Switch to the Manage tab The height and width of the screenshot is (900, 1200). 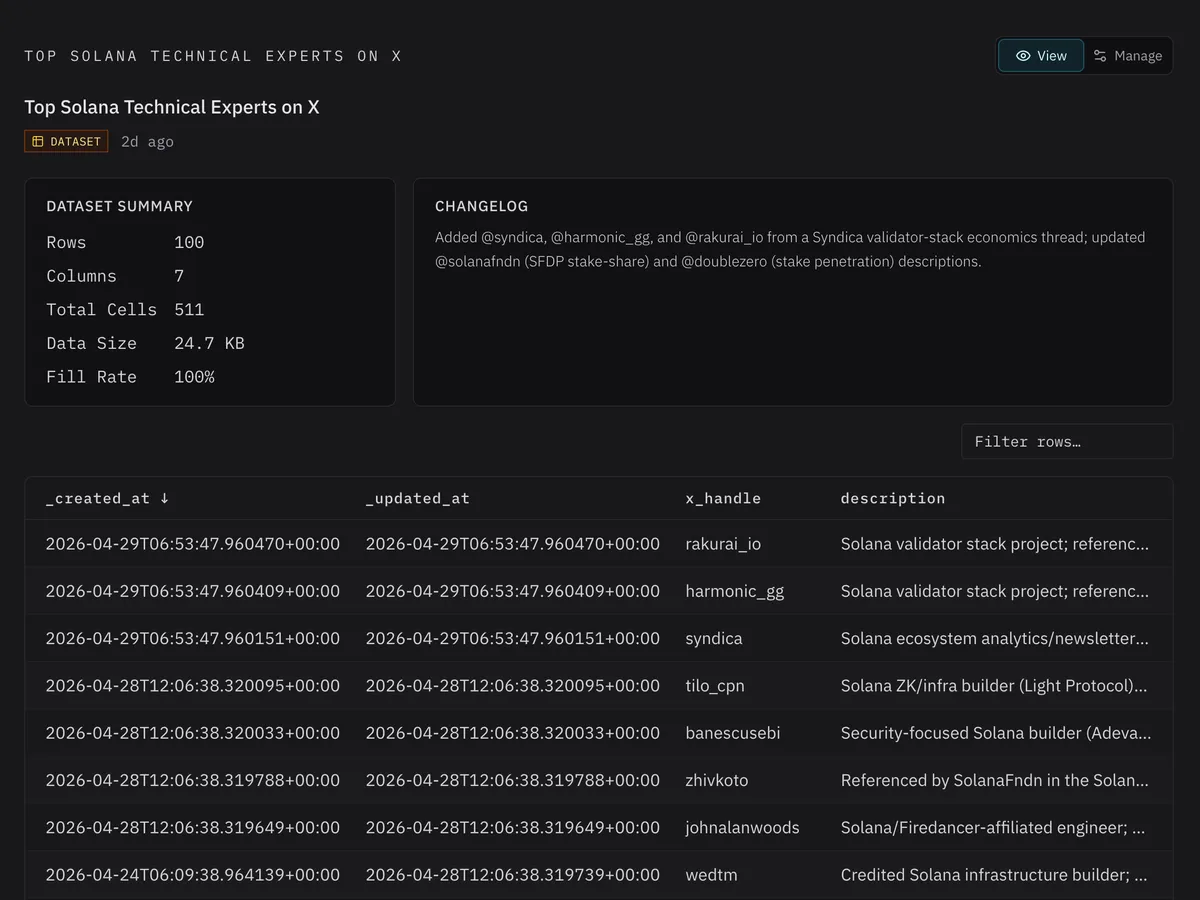pos(1128,56)
